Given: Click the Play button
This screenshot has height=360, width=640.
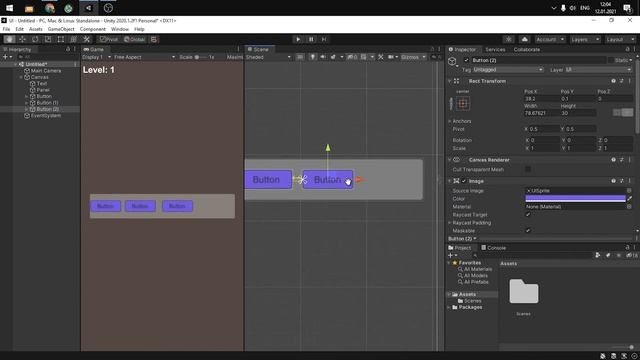Looking at the screenshot, I should coord(298,39).
